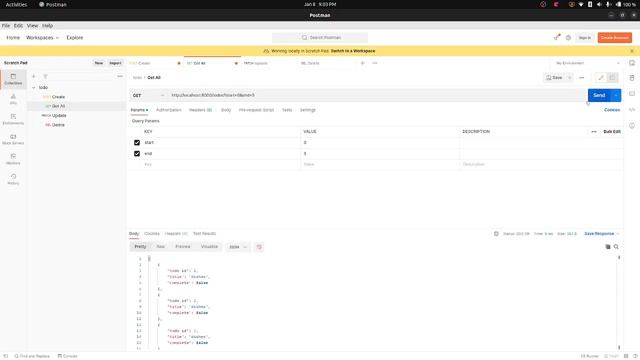Image resolution: width=640 pixels, height=360 pixels.
Task: Collapse the 'todo' collection tree
Action: tap(34, 87)
